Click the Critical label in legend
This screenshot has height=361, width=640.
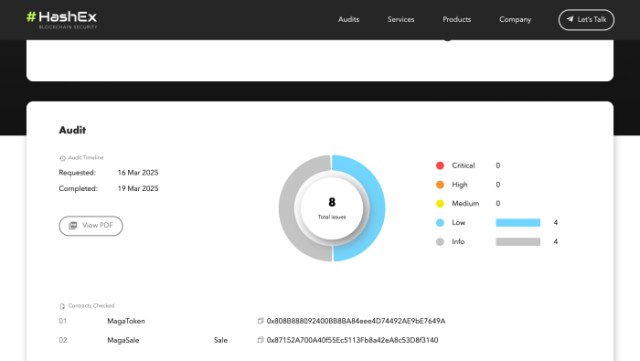(463, 165)
